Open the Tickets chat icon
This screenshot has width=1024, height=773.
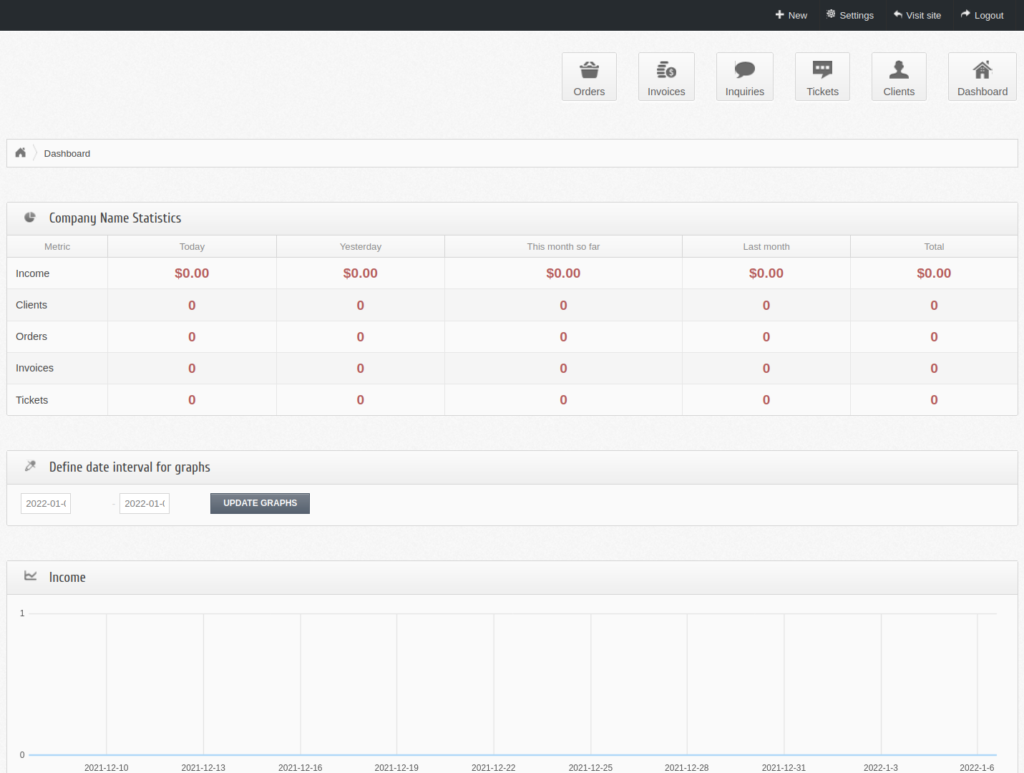coord(822,70)
